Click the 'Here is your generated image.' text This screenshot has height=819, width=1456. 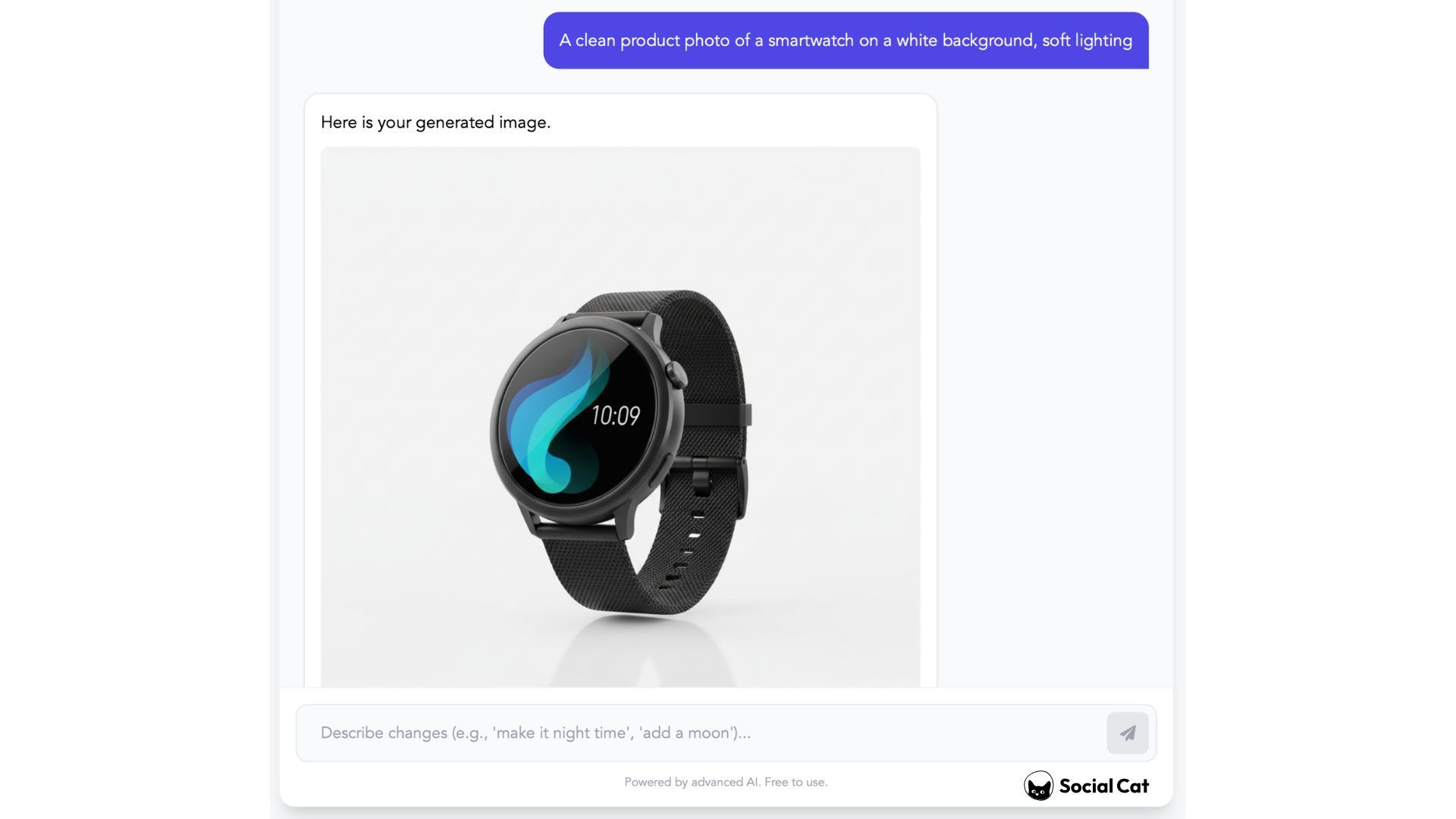pos(435,122)
